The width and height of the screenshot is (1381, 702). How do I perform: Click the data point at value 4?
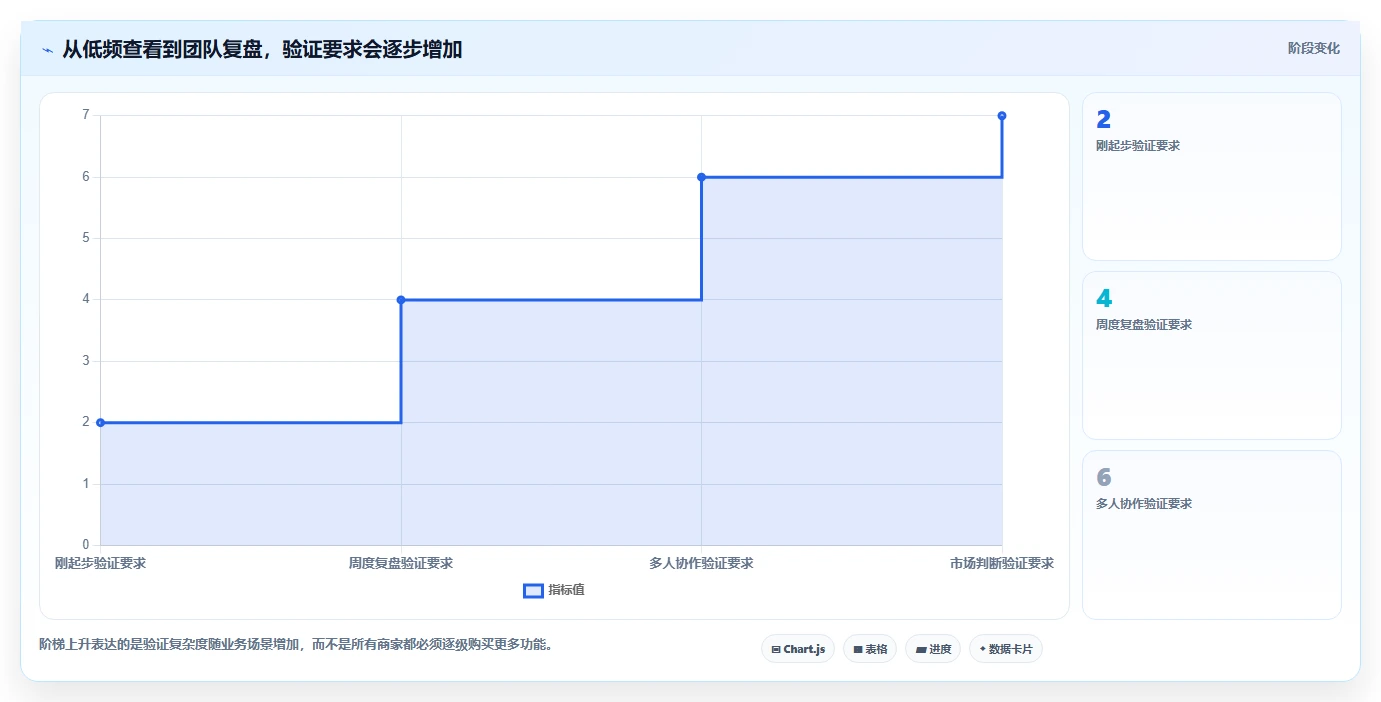click(401, 300)
